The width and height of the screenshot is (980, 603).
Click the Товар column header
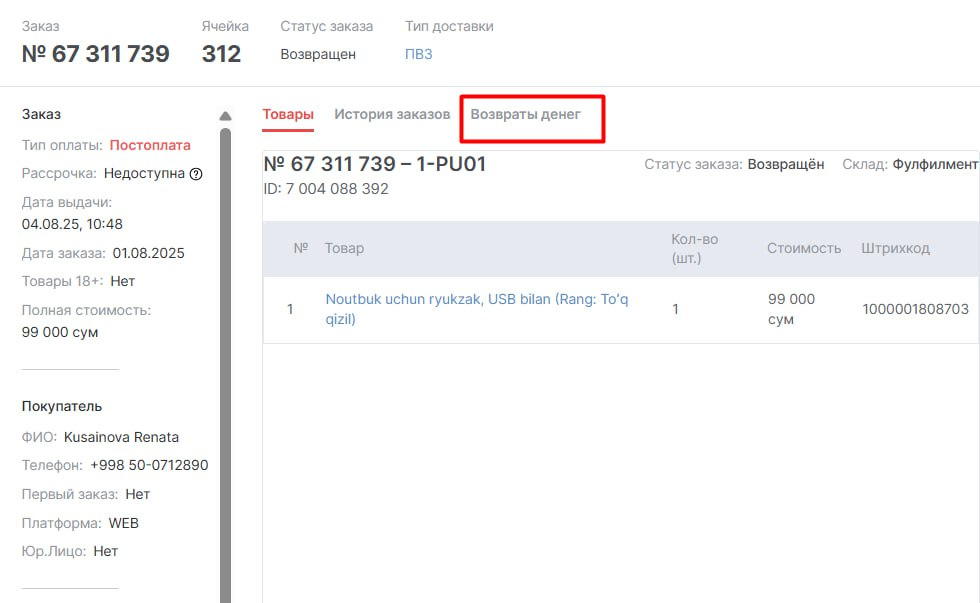(x=345, y=248)
